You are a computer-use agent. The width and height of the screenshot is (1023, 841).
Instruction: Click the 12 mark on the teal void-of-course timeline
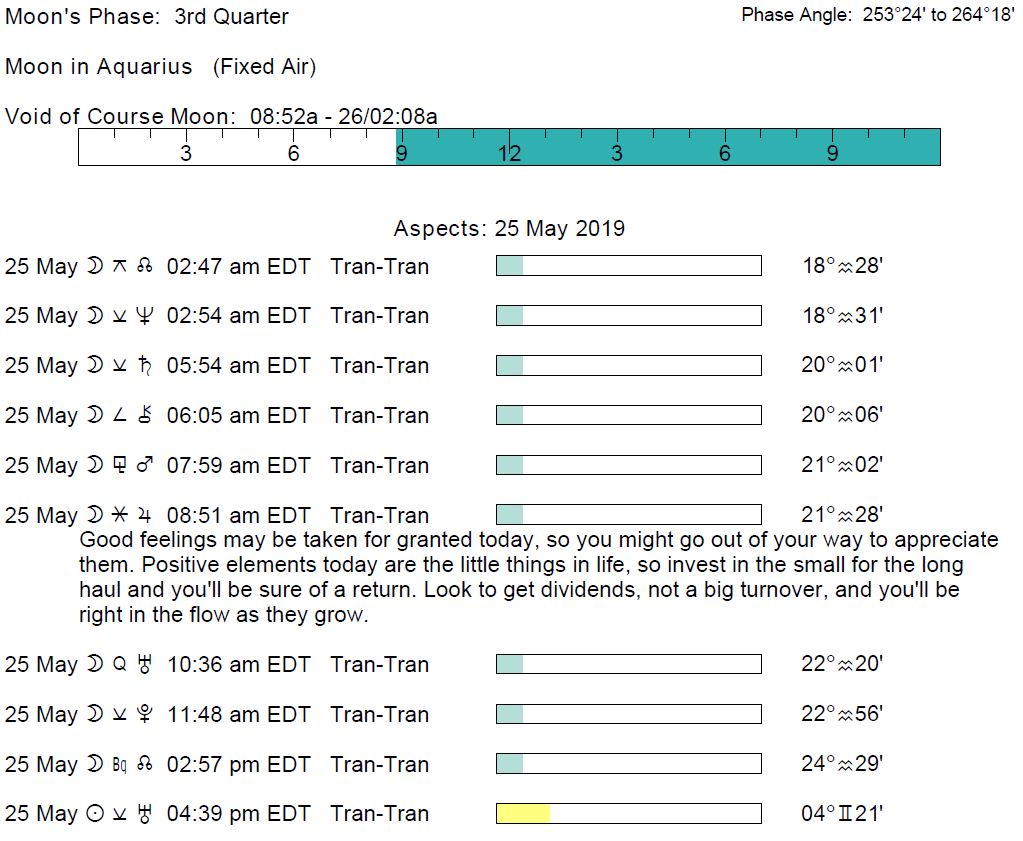[510, 154]
